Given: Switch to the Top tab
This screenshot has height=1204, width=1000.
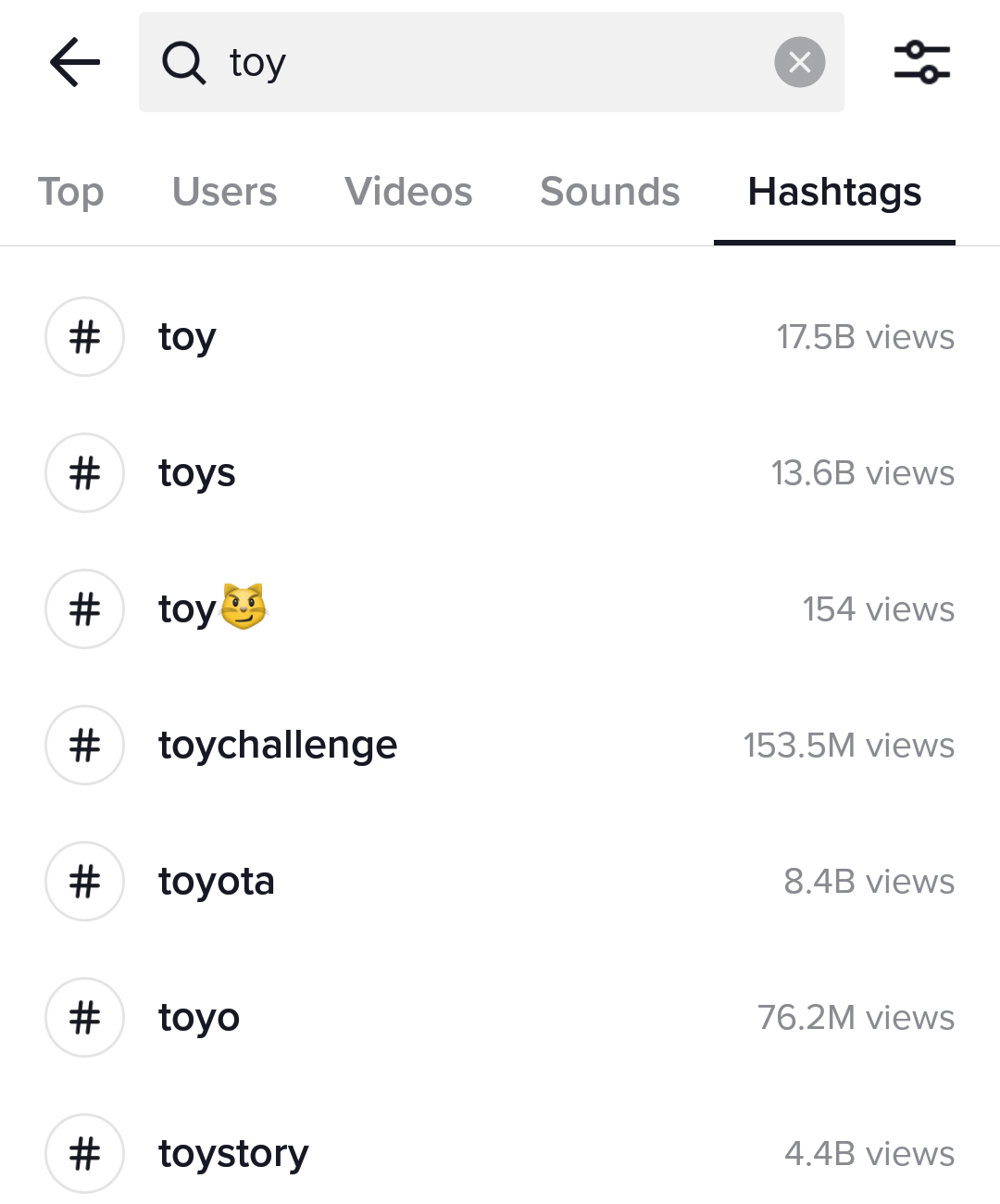Looking at the screenshot, I should click(70, 193).
